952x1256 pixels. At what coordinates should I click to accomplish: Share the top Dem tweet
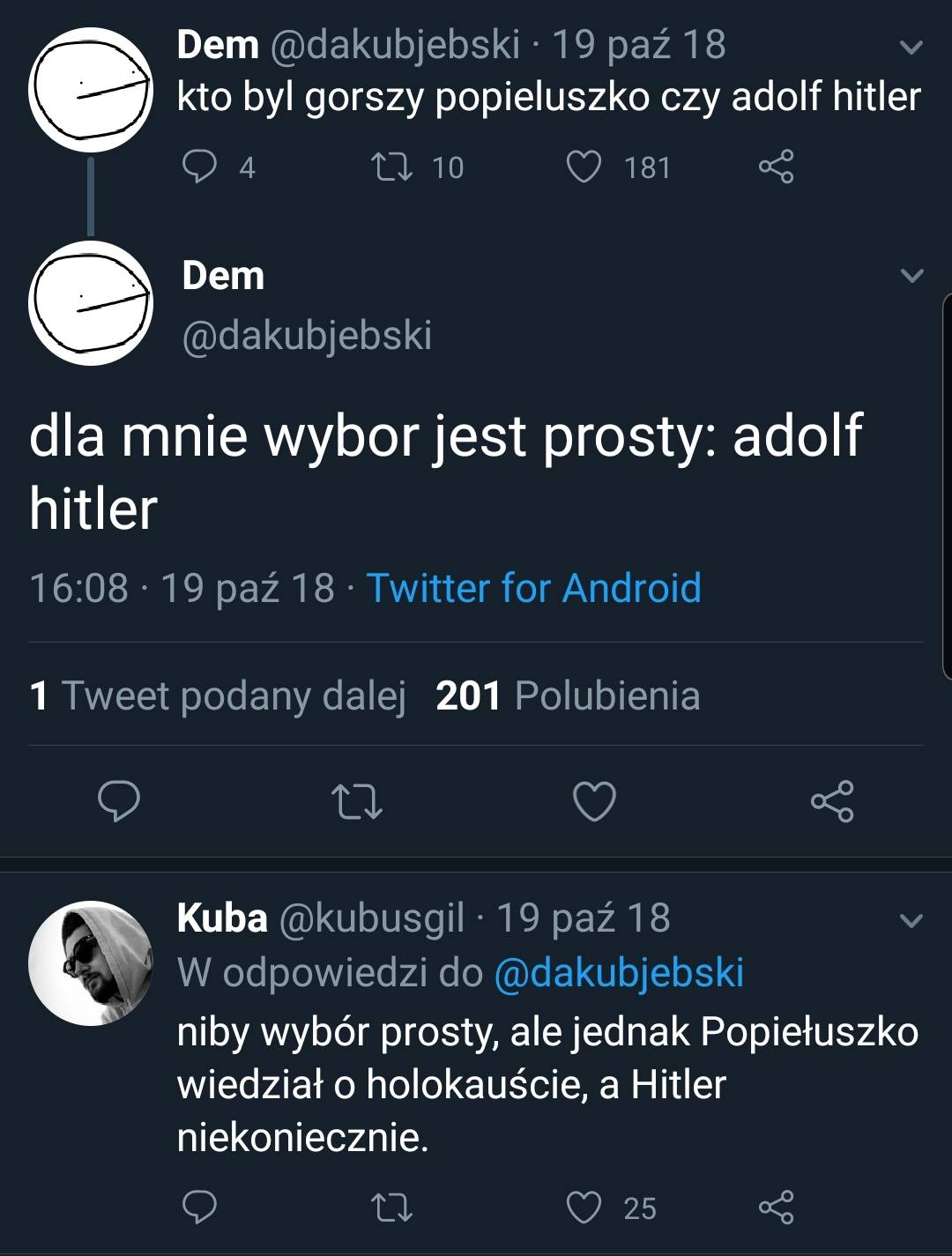pos(776,166)
